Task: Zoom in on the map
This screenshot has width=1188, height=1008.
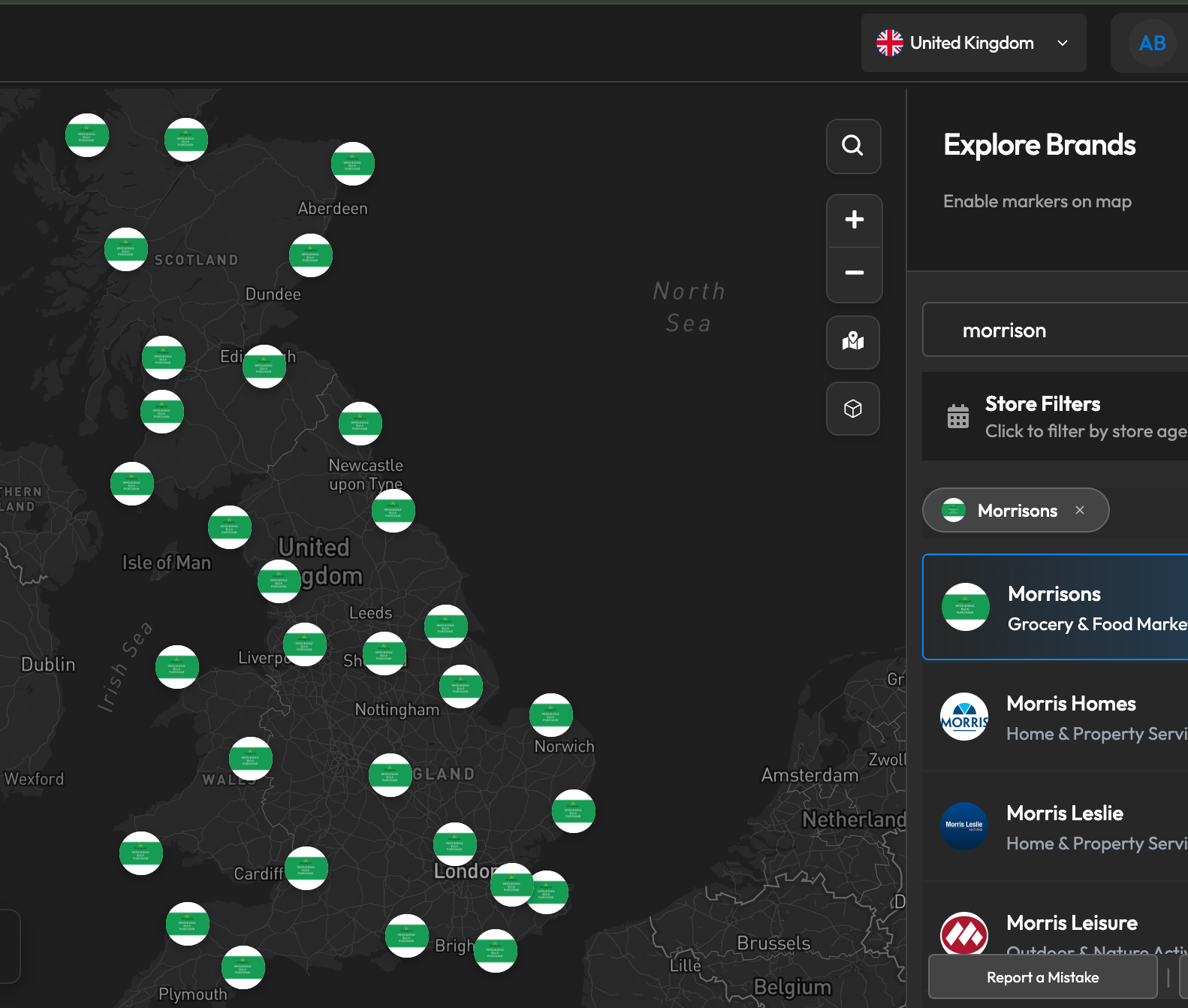Action: tap(854, 220)
